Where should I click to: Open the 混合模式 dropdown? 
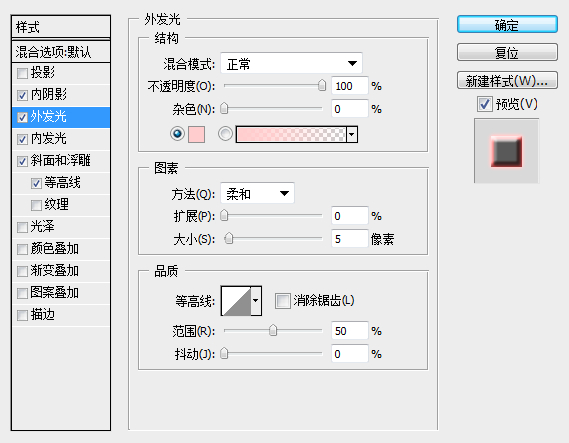[x=291, y=64]
